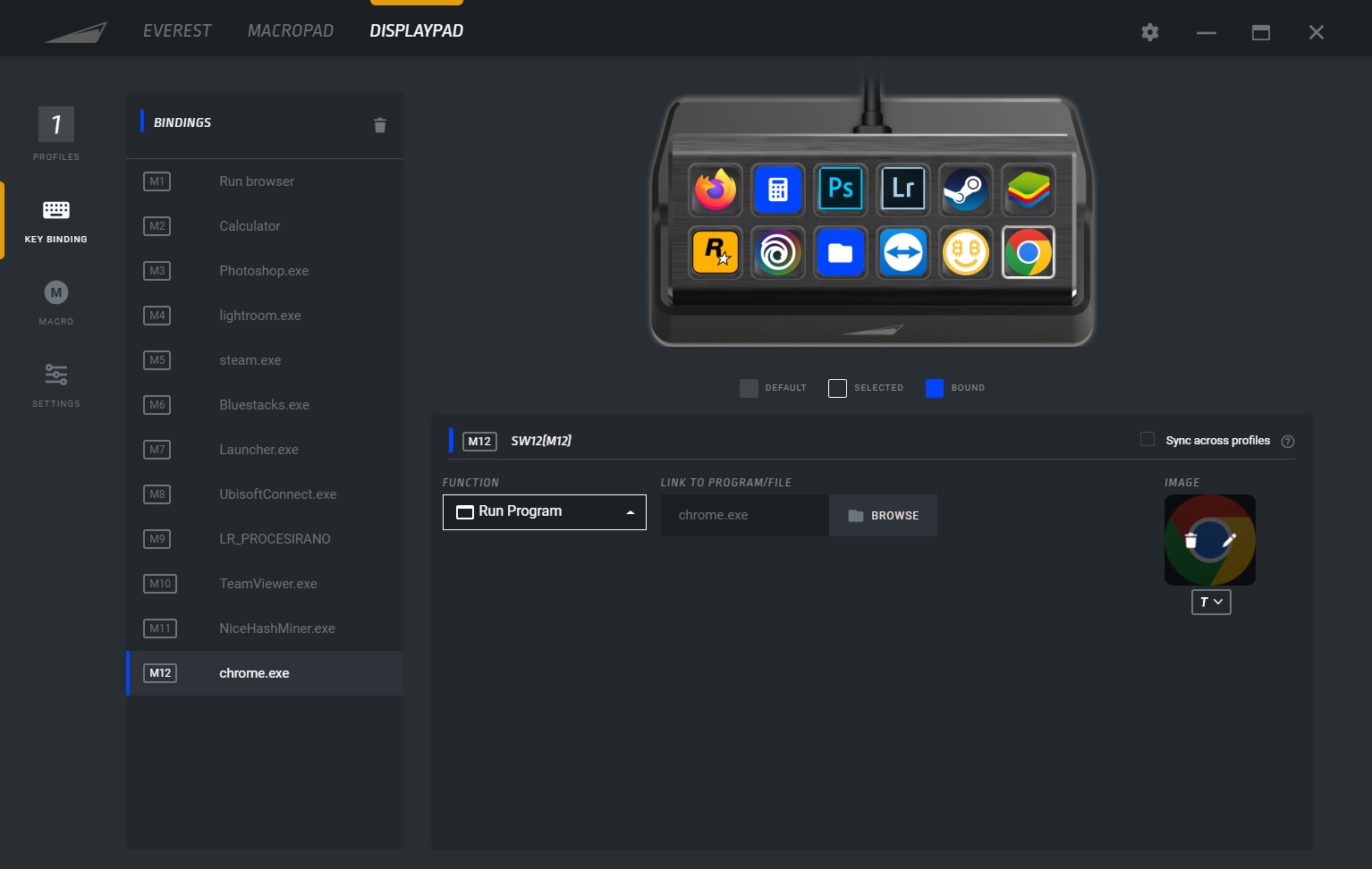Select the M2 Calculator binding

click(265, 226)
